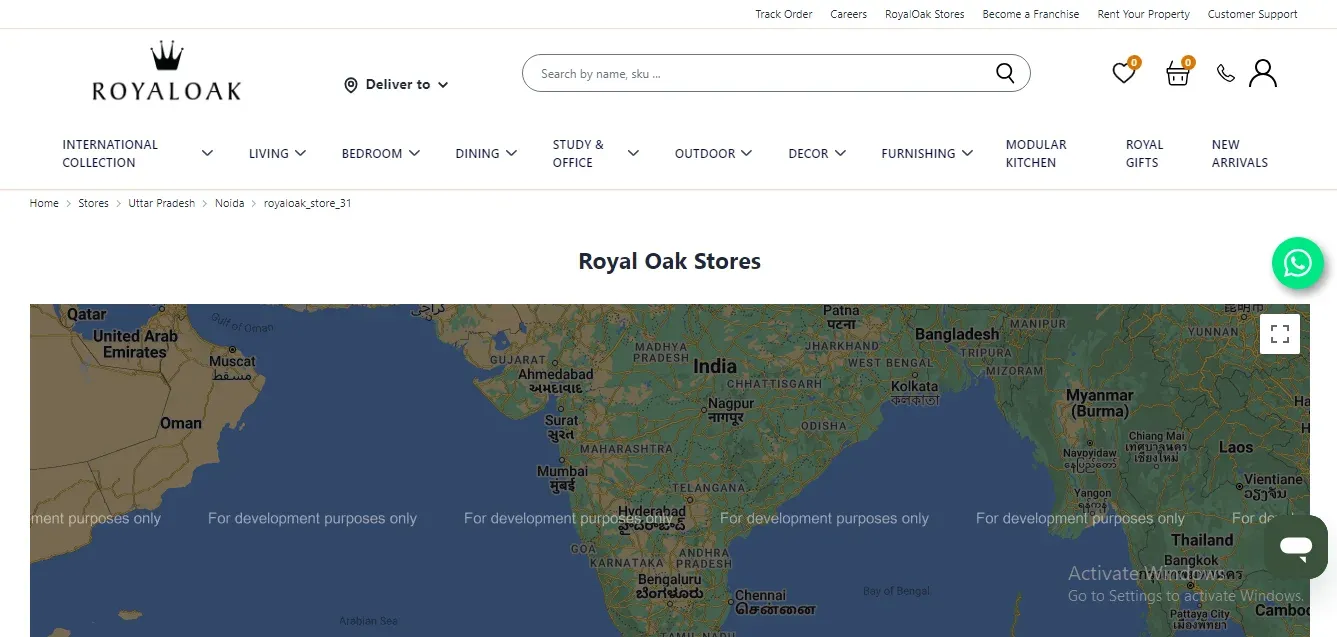Open Rent Your Property link
This screenshot has height=637, width=1337.
click(x=1144, y=14)
